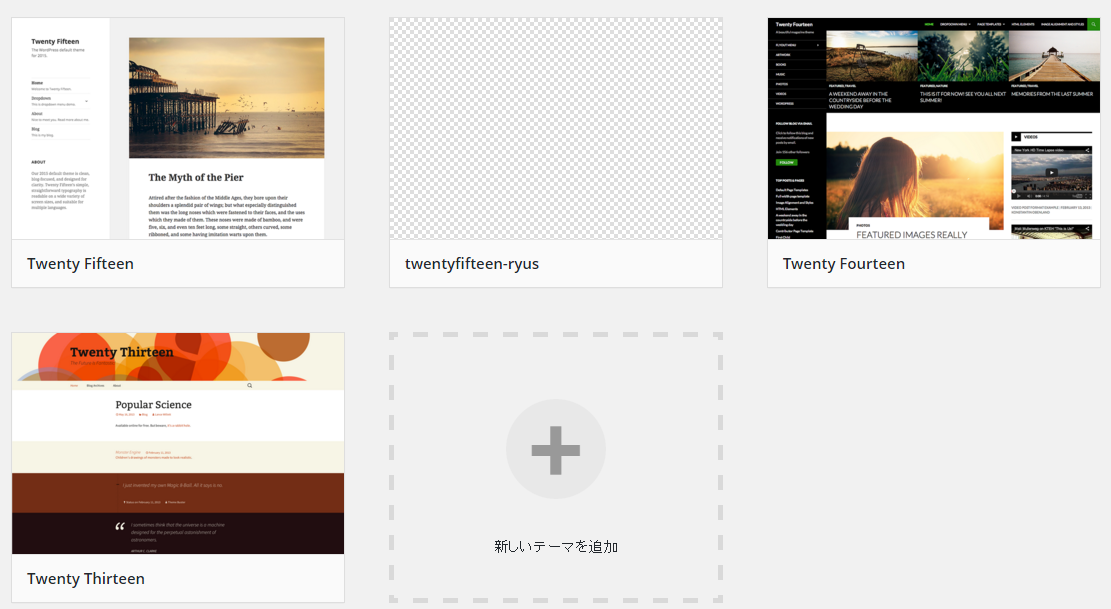
Task: Click the "新しいテーマを追加" label
Action: point(556,547)
